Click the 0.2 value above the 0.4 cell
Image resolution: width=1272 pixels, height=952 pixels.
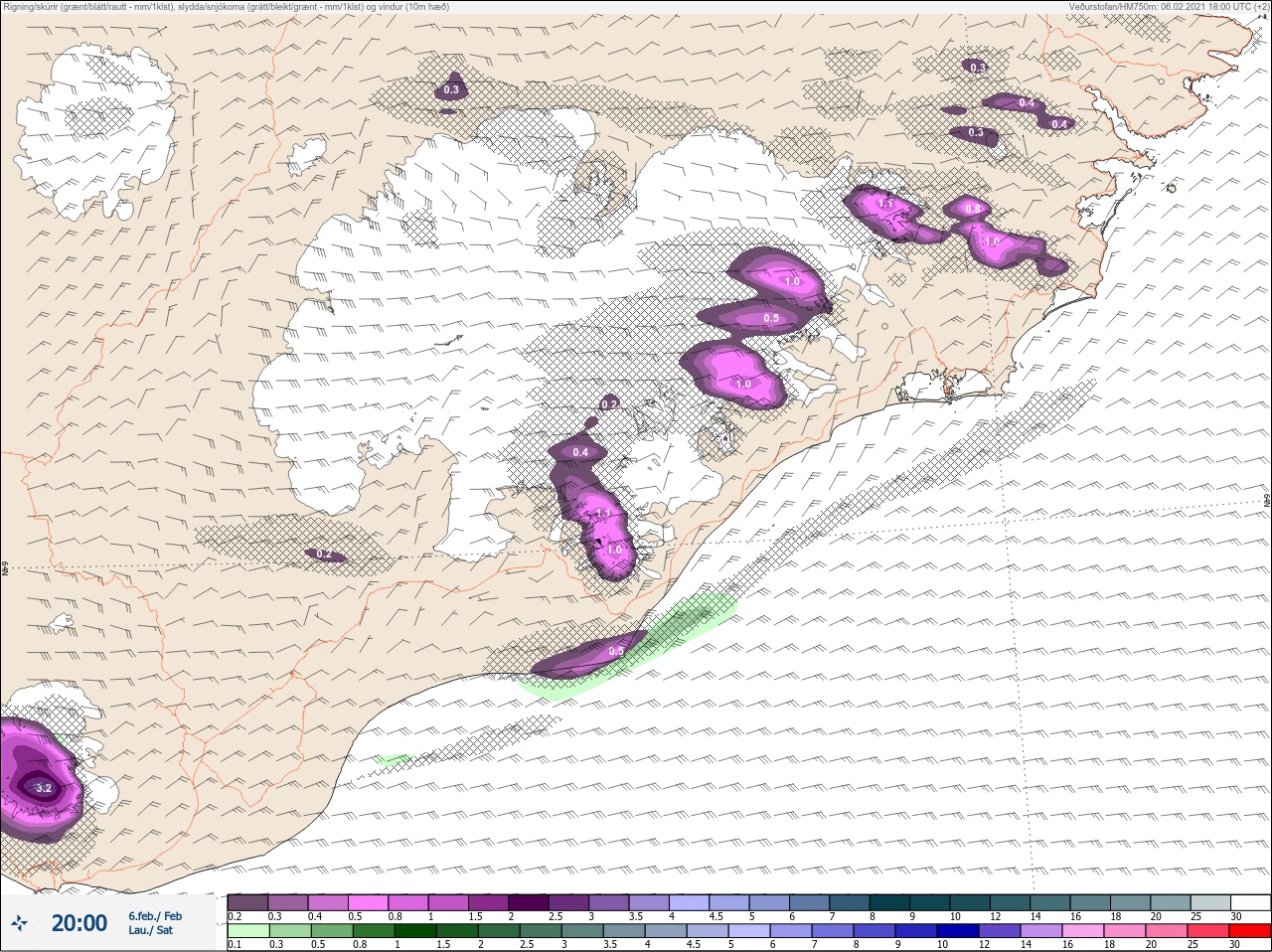[610, 403]
